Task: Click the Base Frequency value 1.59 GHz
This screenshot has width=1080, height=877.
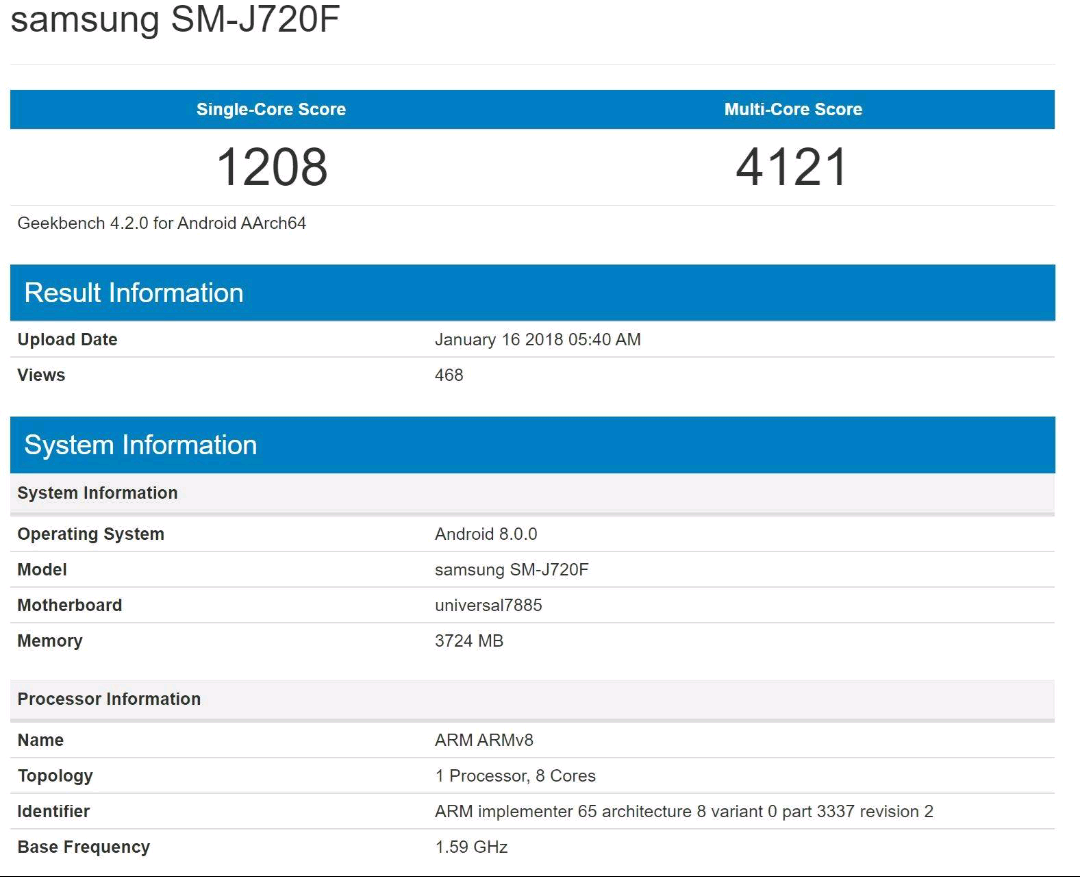Action: (471, 847)
